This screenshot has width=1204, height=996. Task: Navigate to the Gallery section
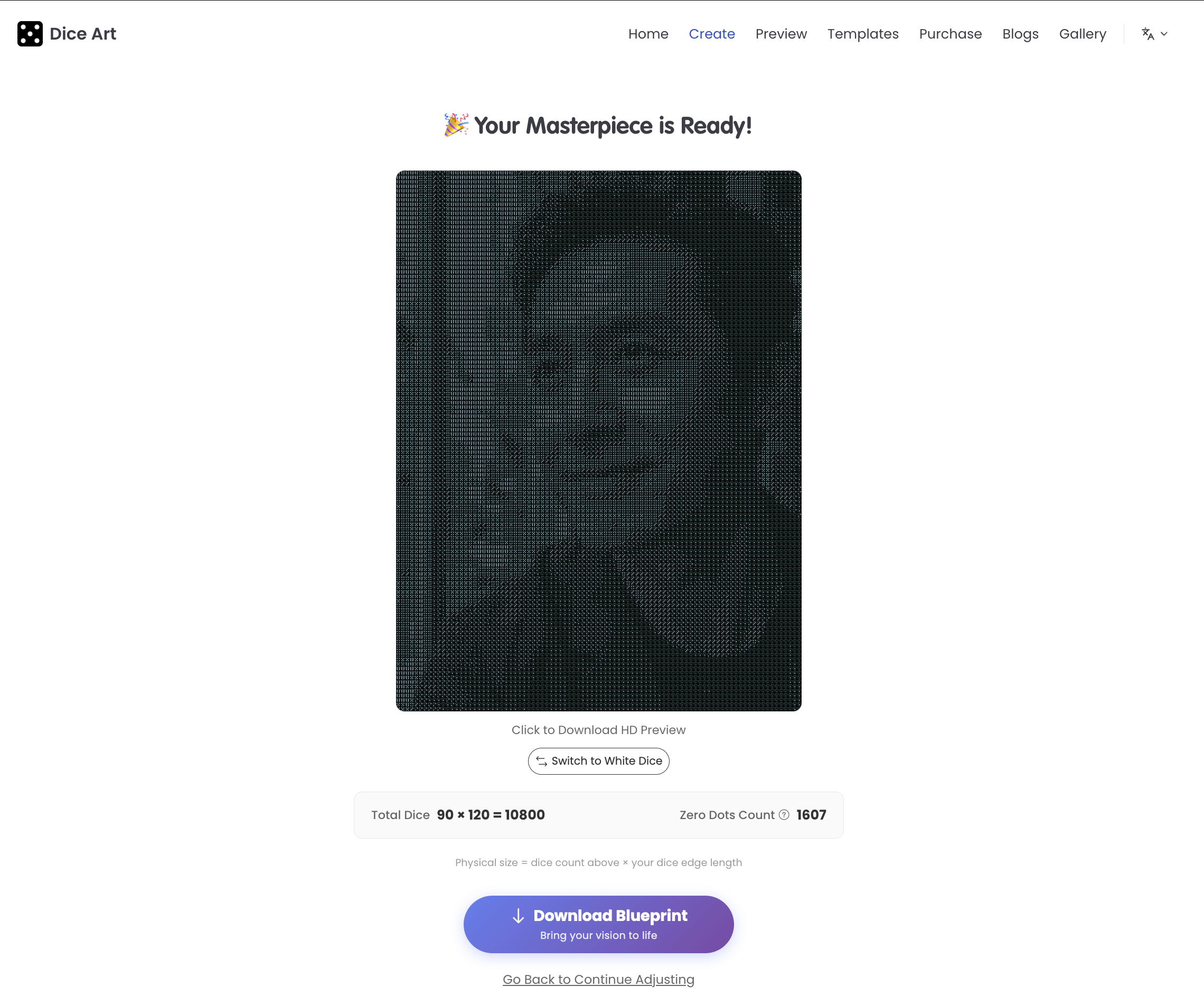point(1083,34)
